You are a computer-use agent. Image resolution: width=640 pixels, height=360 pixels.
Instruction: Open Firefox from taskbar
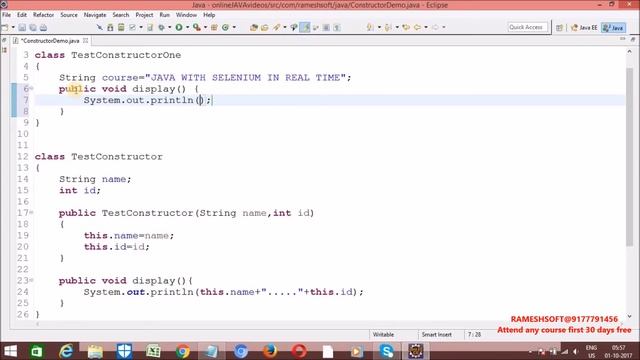[x=270, y=351]
